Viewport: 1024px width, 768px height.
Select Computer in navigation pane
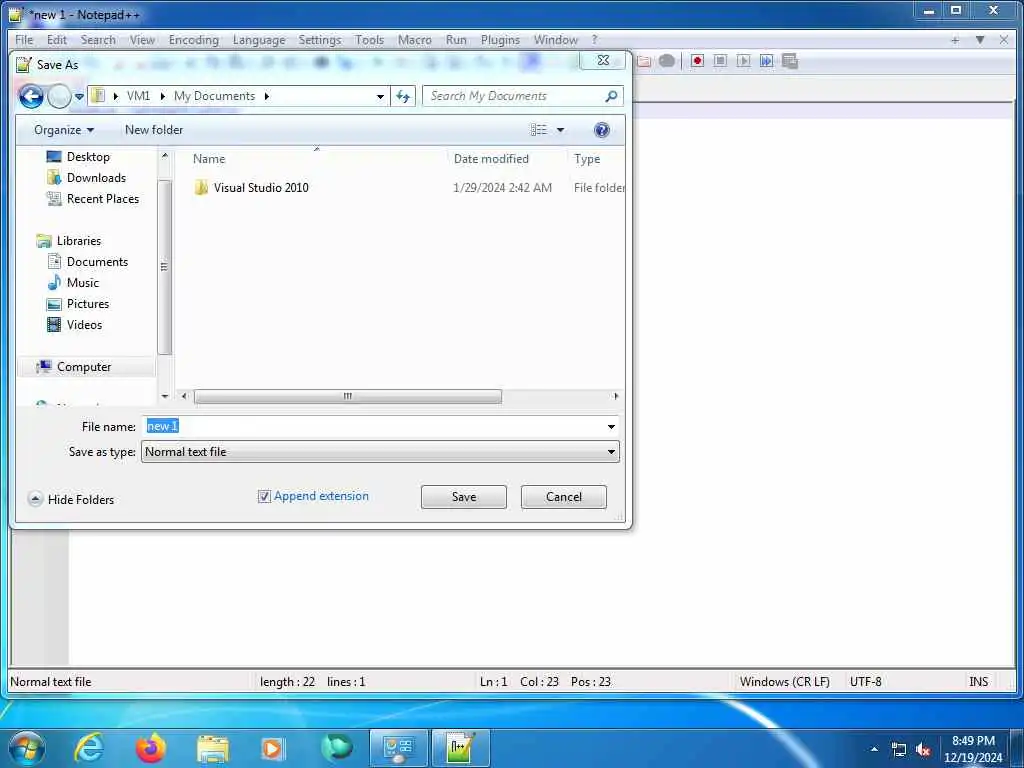[x=84, y=367]
